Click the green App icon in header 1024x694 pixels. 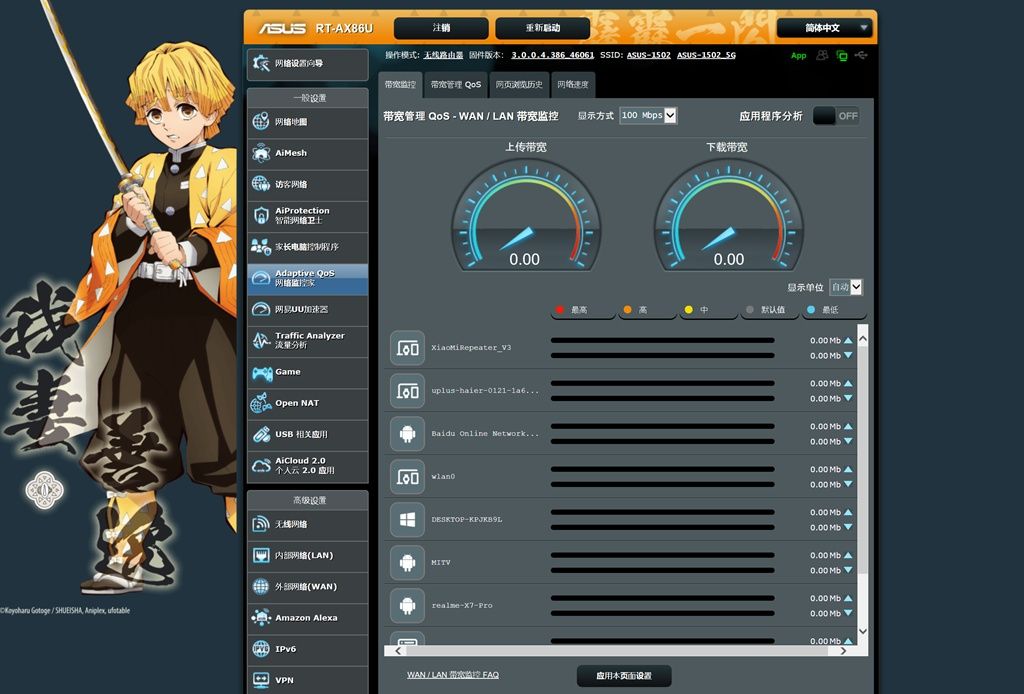pos(799,56)
